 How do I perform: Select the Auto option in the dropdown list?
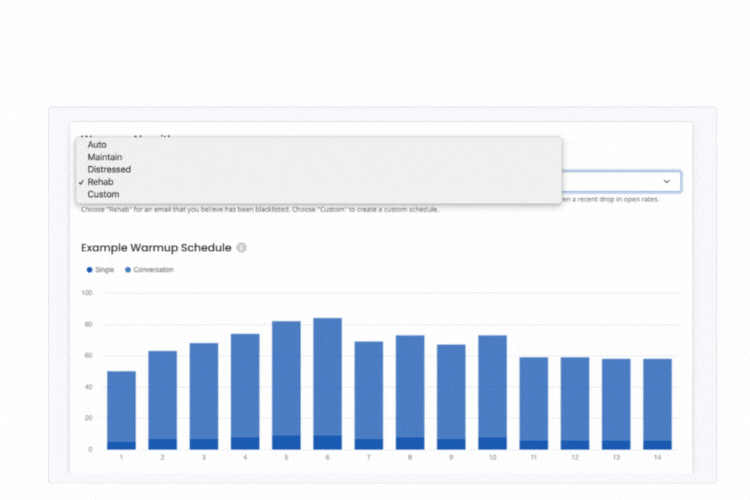coord(319,144)
